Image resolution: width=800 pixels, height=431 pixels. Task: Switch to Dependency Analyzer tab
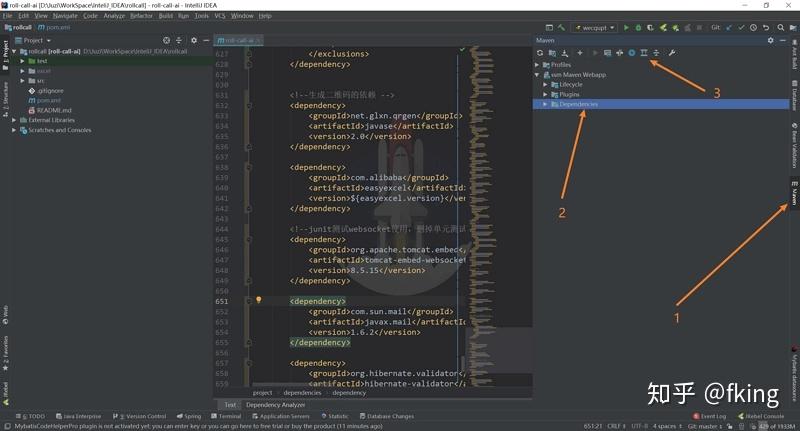[276, 405]
